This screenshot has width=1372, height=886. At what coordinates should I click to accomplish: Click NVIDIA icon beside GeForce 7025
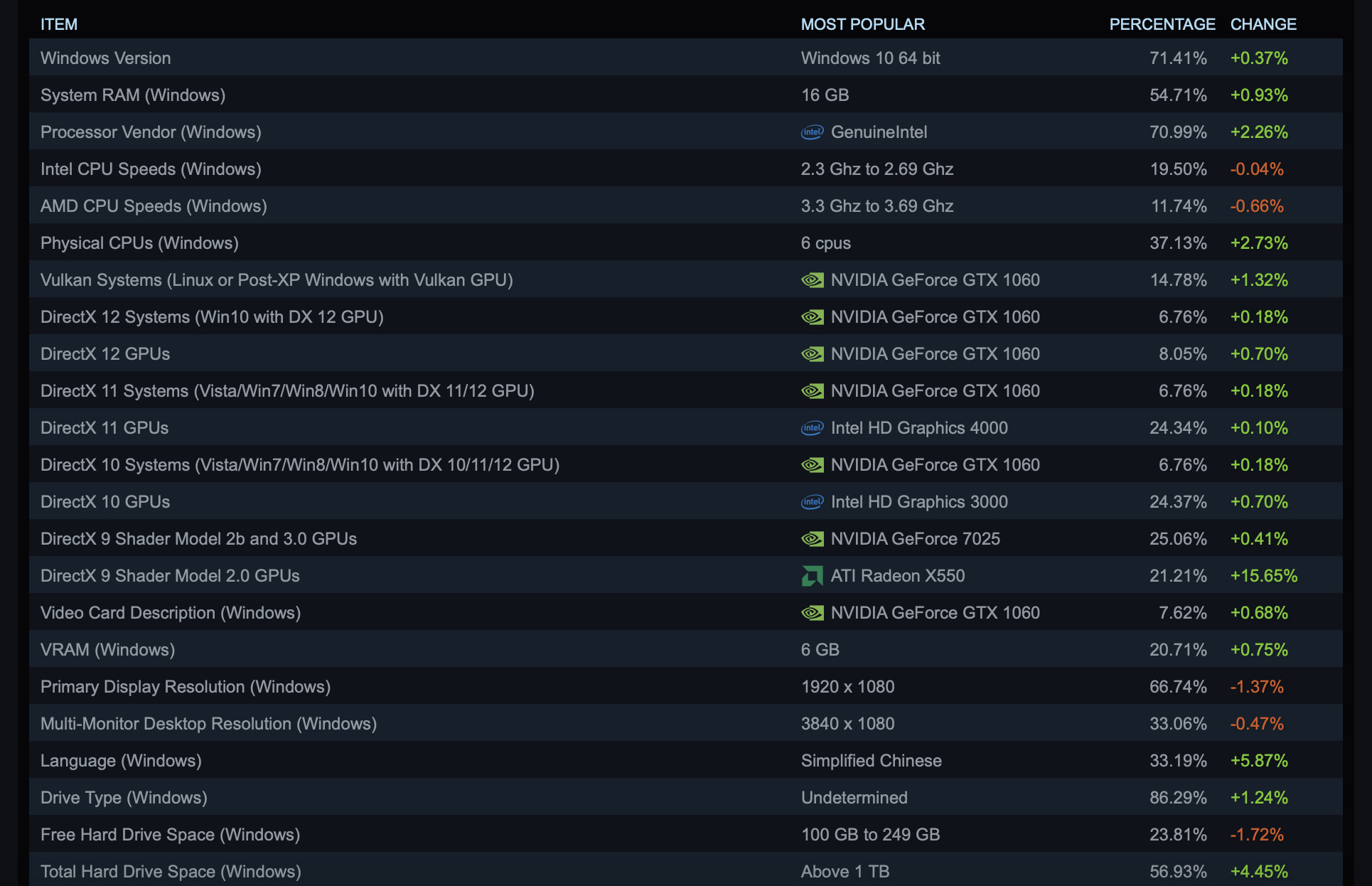(x=812, y=539)
